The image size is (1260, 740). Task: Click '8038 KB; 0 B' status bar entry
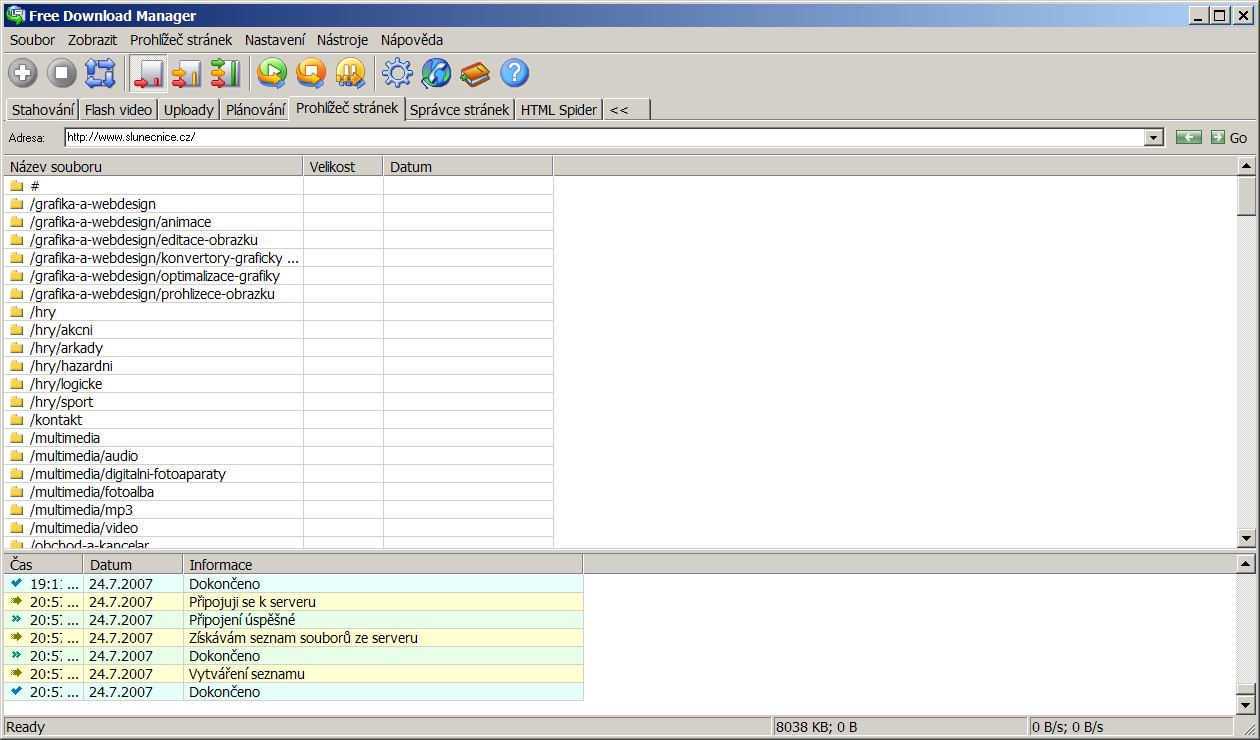[x=901, y=727]
